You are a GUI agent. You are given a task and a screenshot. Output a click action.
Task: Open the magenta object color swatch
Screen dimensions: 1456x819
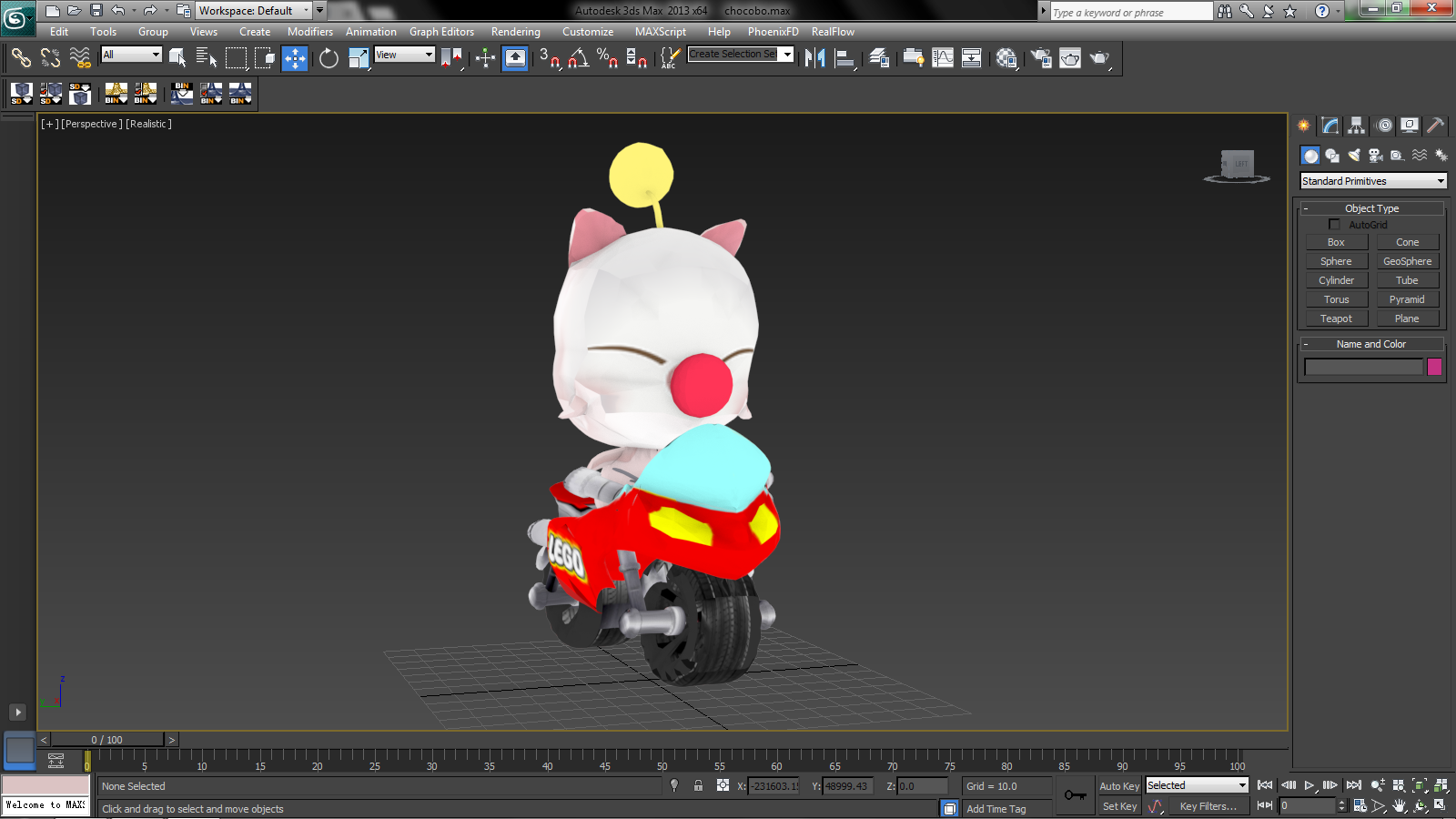1434,367
